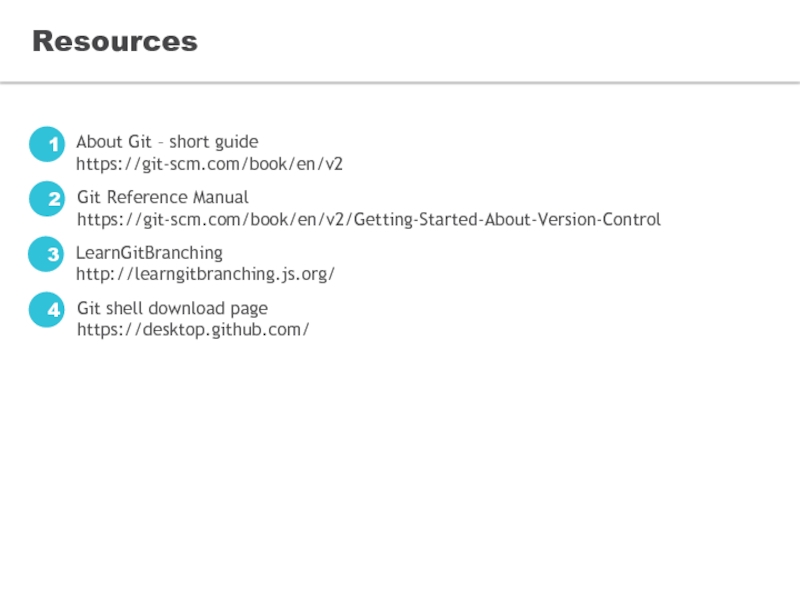Open the learngitbranching.js.org link
This screenshot has height=600, width=800.
[205, 274]
